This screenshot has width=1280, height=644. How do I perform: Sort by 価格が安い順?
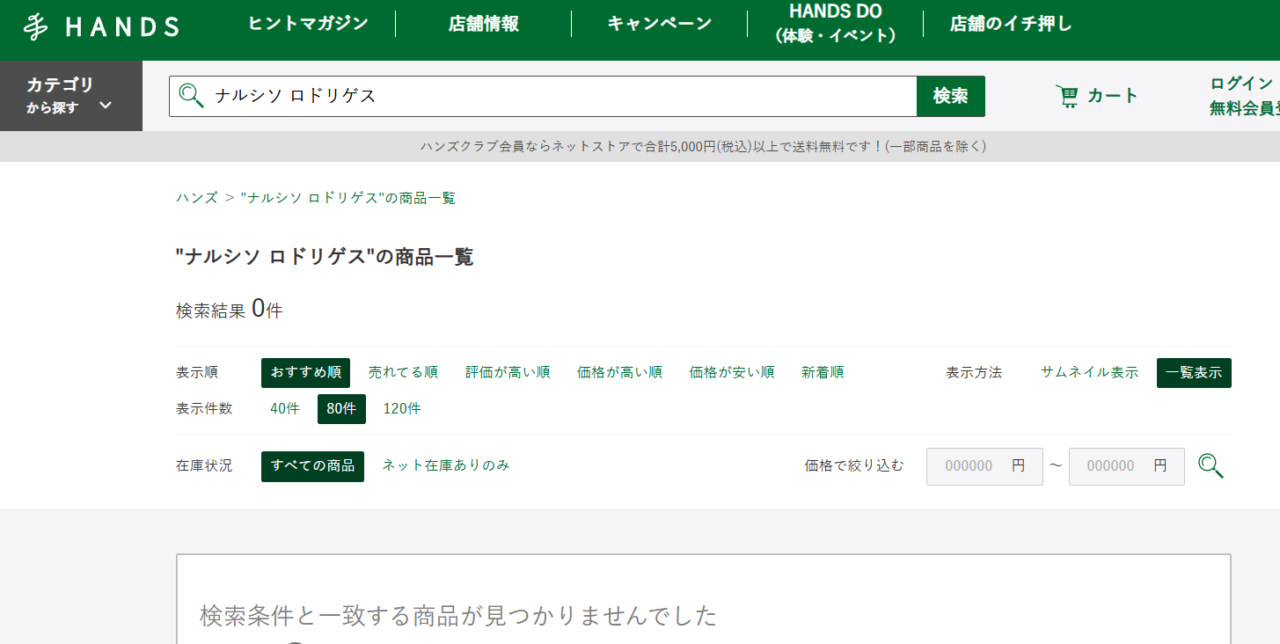[732, 373]
